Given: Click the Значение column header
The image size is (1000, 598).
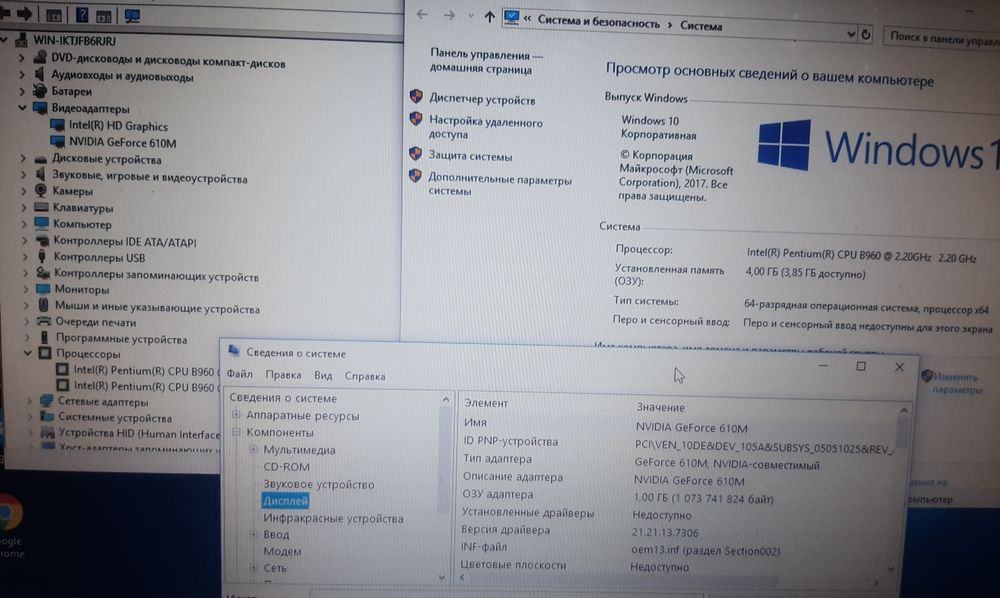Looking at the screenshot, I should (x=660, y=407).
